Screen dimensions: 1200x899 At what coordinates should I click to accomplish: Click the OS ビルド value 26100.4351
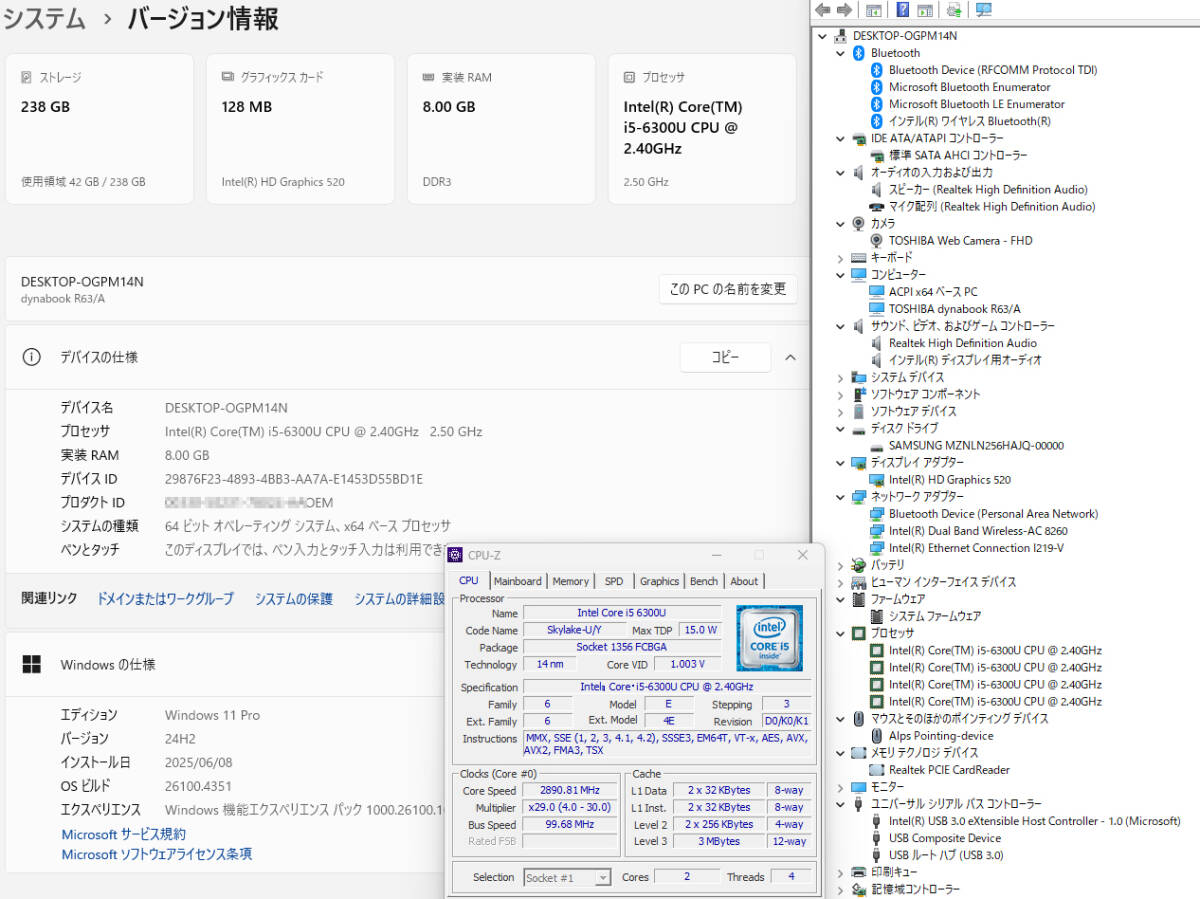(x=198, y=786)
